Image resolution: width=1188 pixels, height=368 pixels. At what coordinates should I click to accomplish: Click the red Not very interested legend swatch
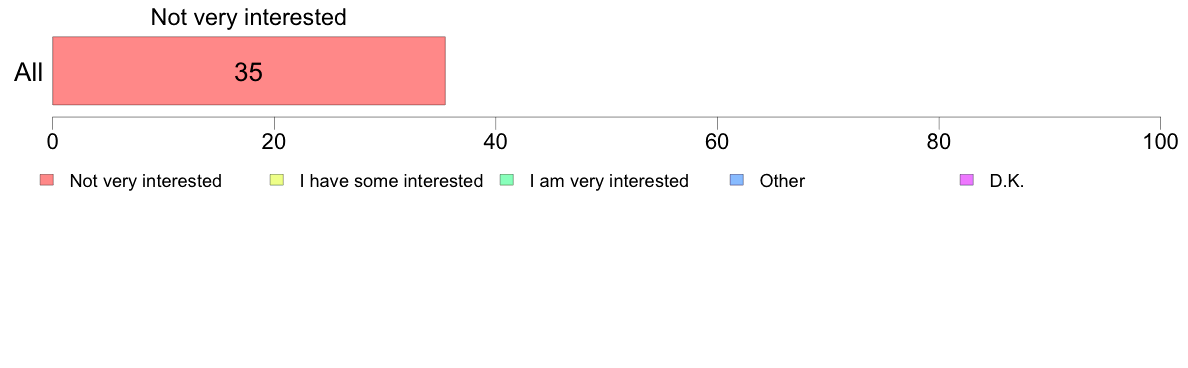(47, 180)
